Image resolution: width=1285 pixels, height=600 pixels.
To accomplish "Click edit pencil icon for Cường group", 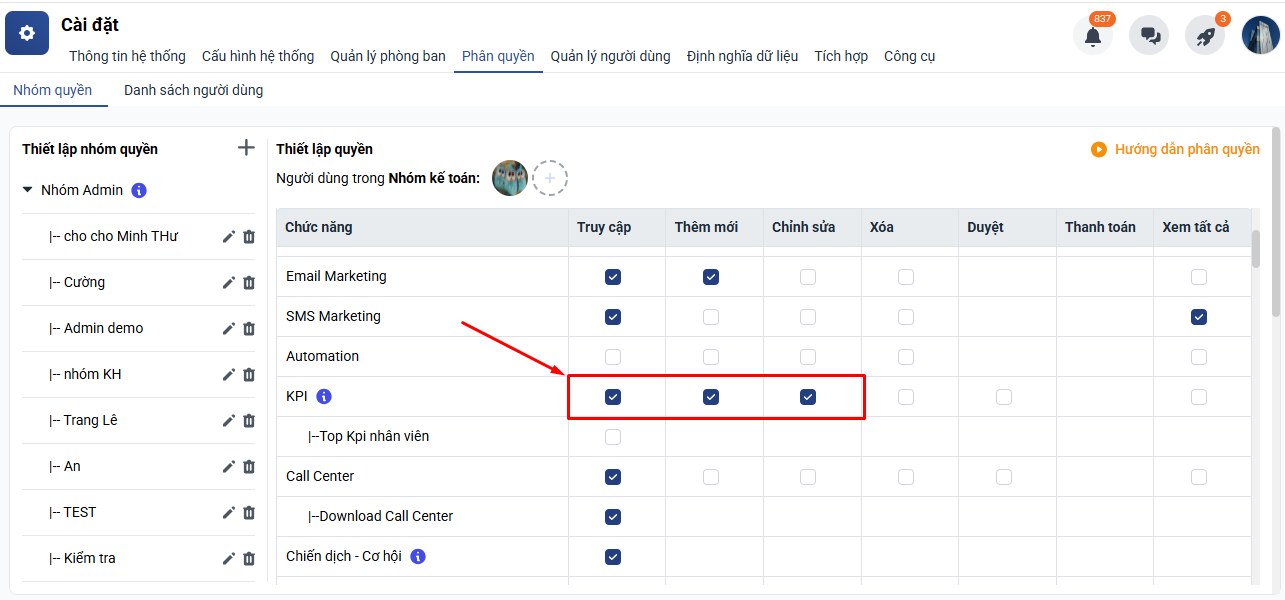I will pyautogui.click(x=228, y=282).
